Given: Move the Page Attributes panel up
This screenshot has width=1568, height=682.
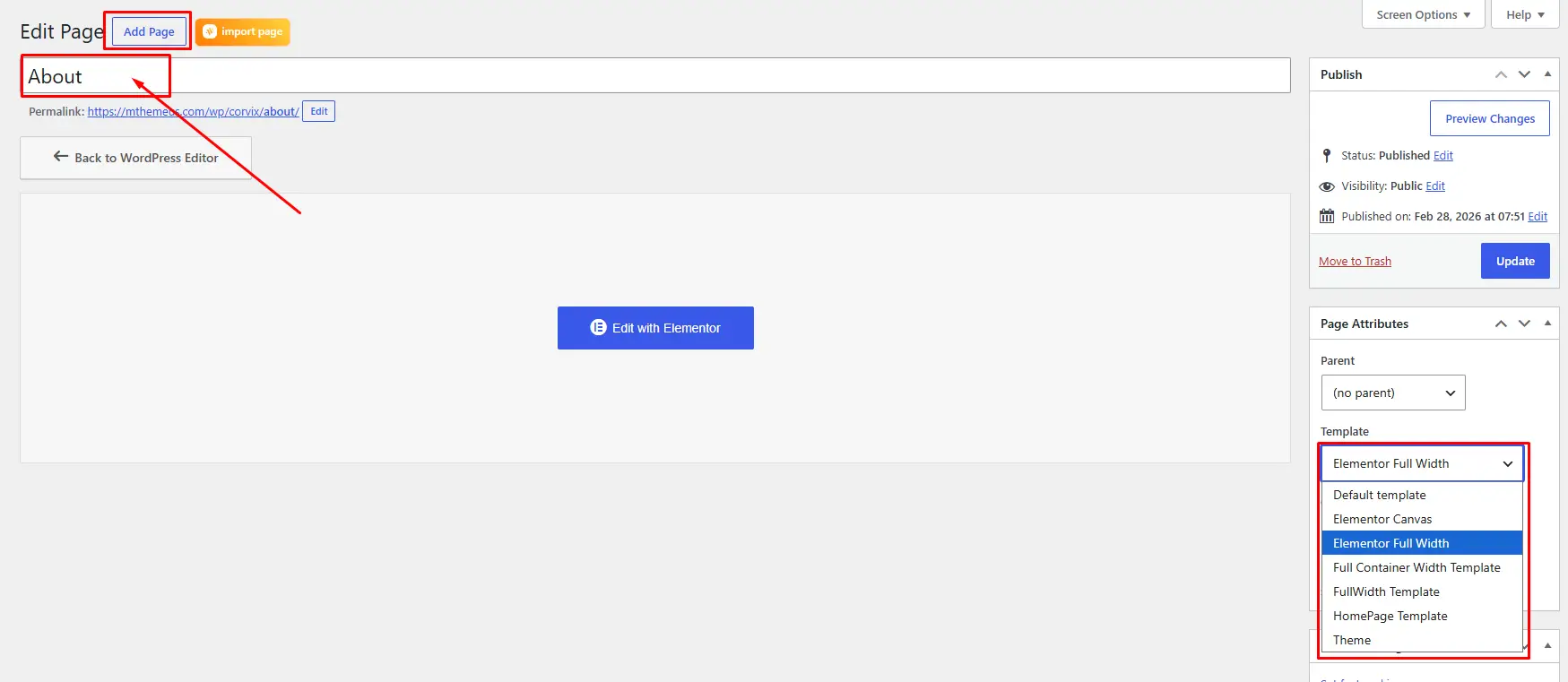Looking at the screenshot, I should pos(1501,324).
